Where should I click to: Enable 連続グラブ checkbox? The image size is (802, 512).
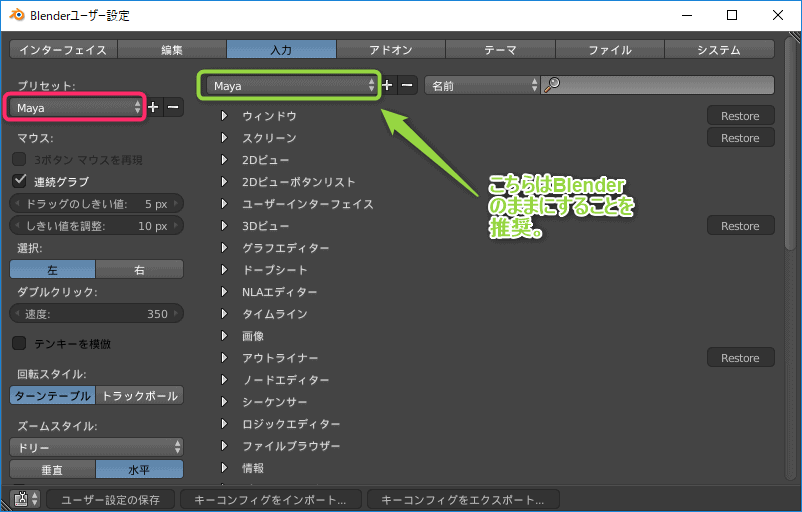[x=19, y=181]
